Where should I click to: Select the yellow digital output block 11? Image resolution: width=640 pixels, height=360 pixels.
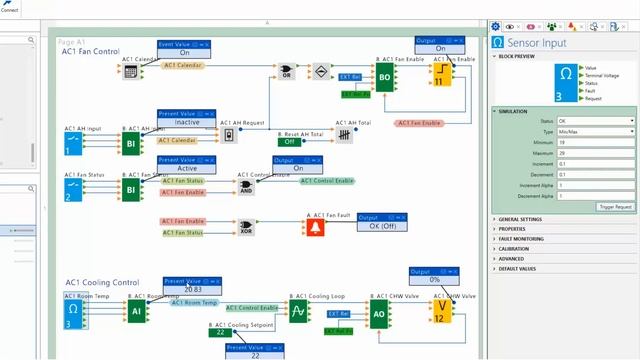pos(442,74)
